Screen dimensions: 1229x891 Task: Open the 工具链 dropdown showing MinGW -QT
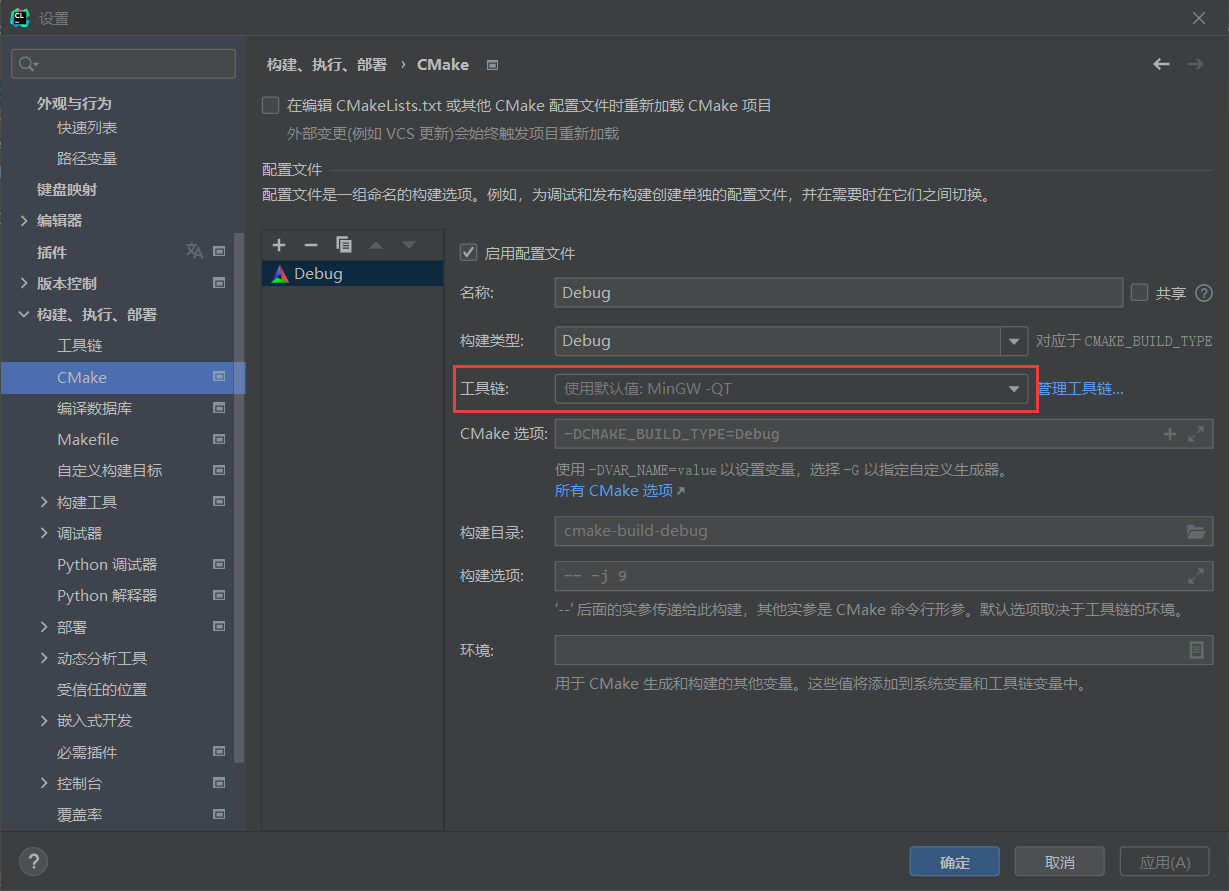pyautogui.click(x=1013, y=388)
